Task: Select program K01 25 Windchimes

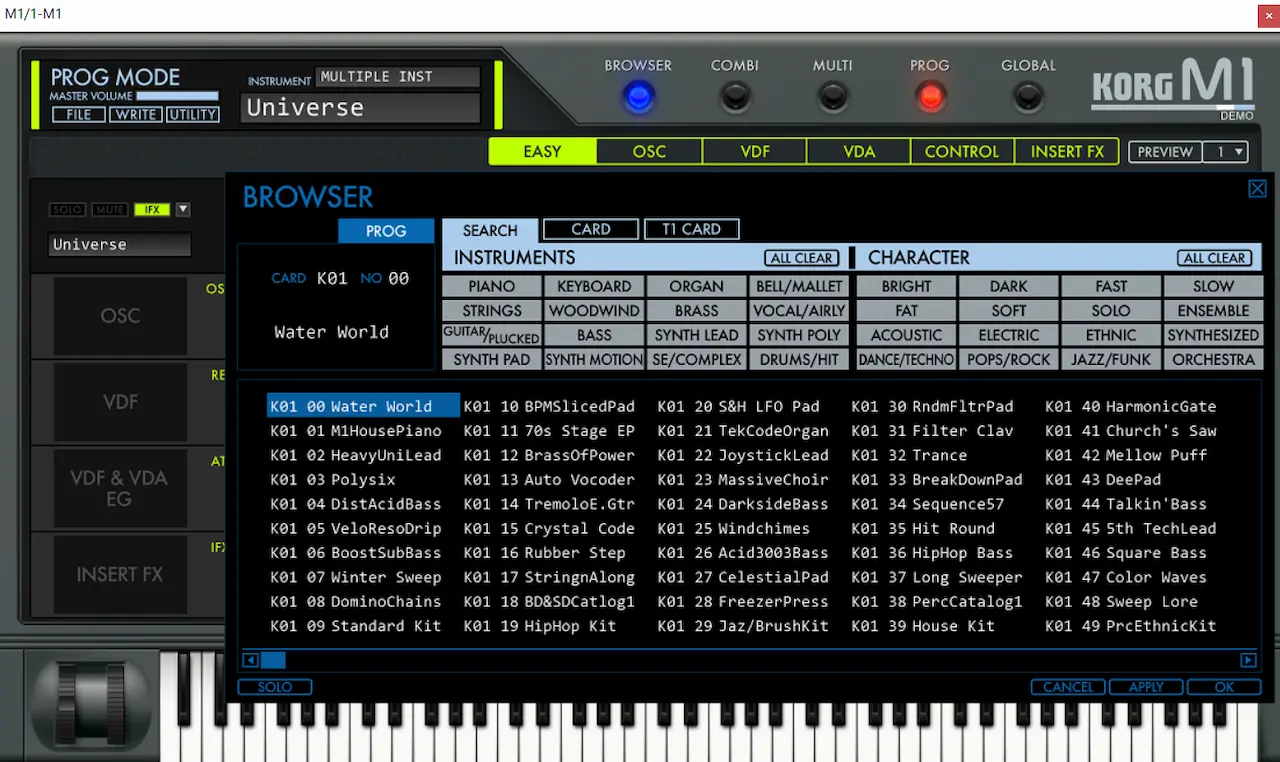Action: [x=733, y=529]
